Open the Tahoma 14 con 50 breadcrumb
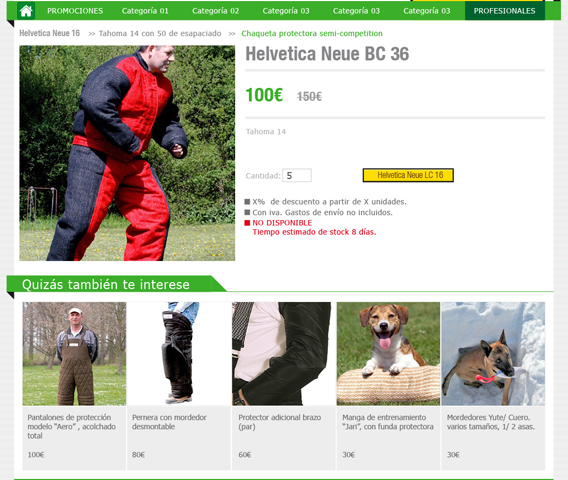Screen dimensions: 568x480 [x=160, y=33]
